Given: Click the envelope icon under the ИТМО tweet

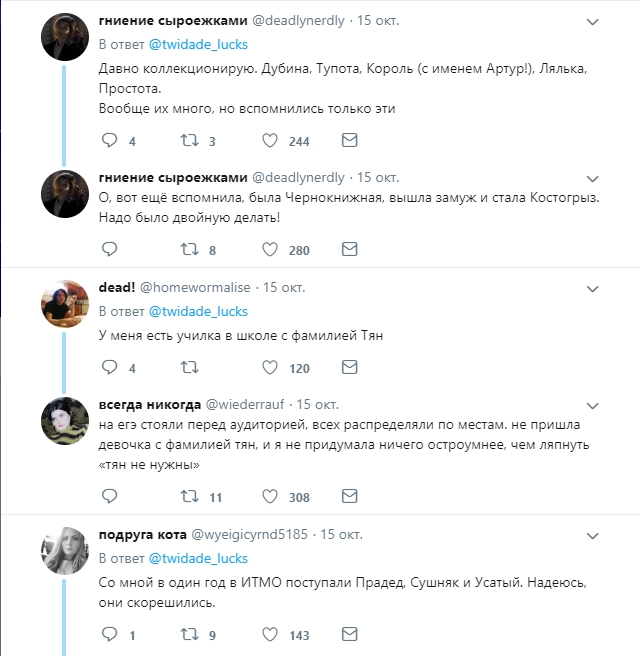Looking at the screenshot, I should coord(349,634).
